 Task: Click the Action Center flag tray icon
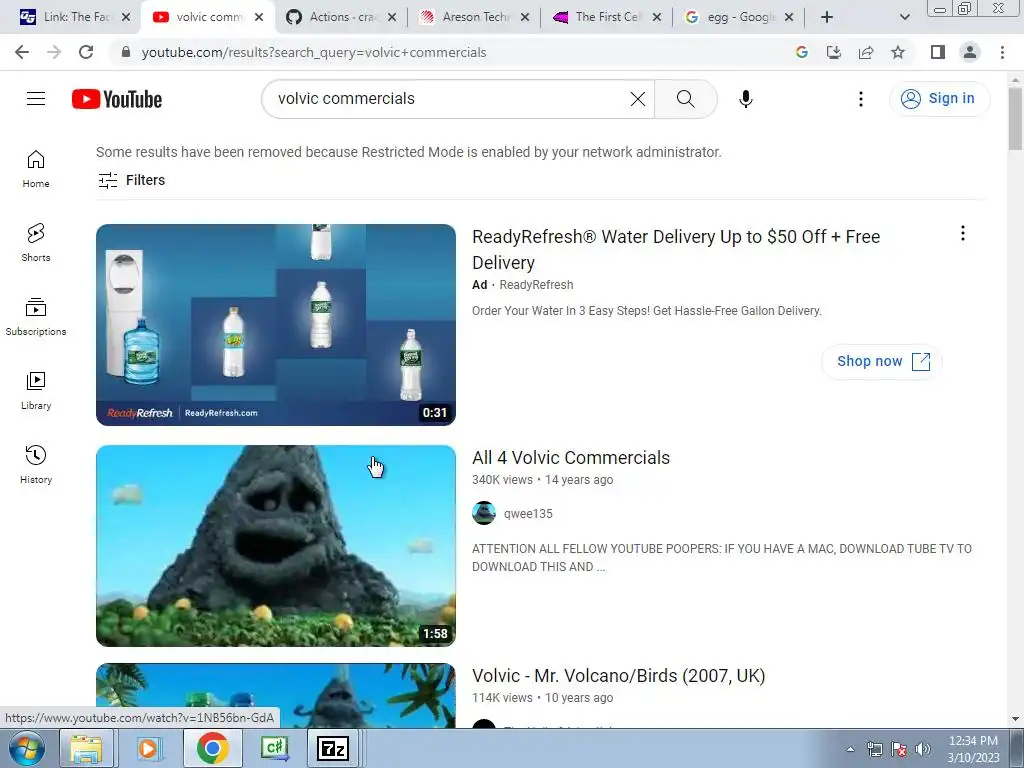(x=899, y=749)
